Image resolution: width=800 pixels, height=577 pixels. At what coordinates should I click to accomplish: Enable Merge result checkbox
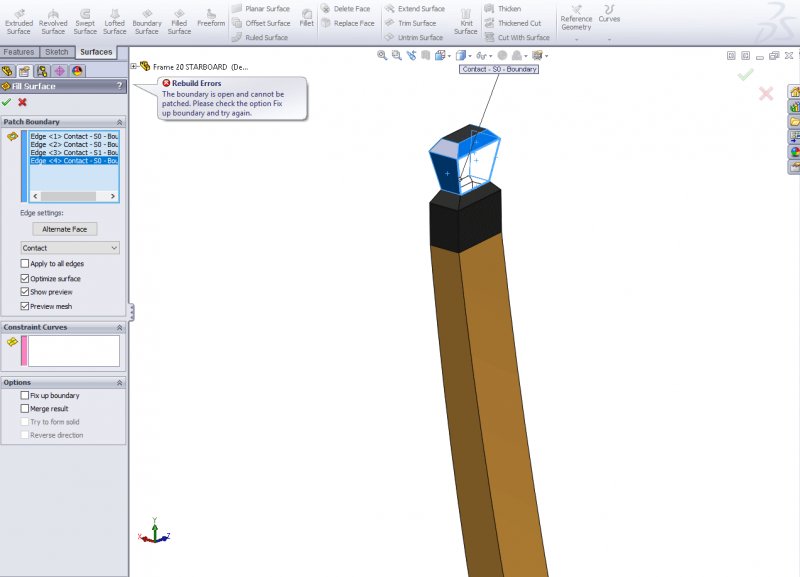24,409
